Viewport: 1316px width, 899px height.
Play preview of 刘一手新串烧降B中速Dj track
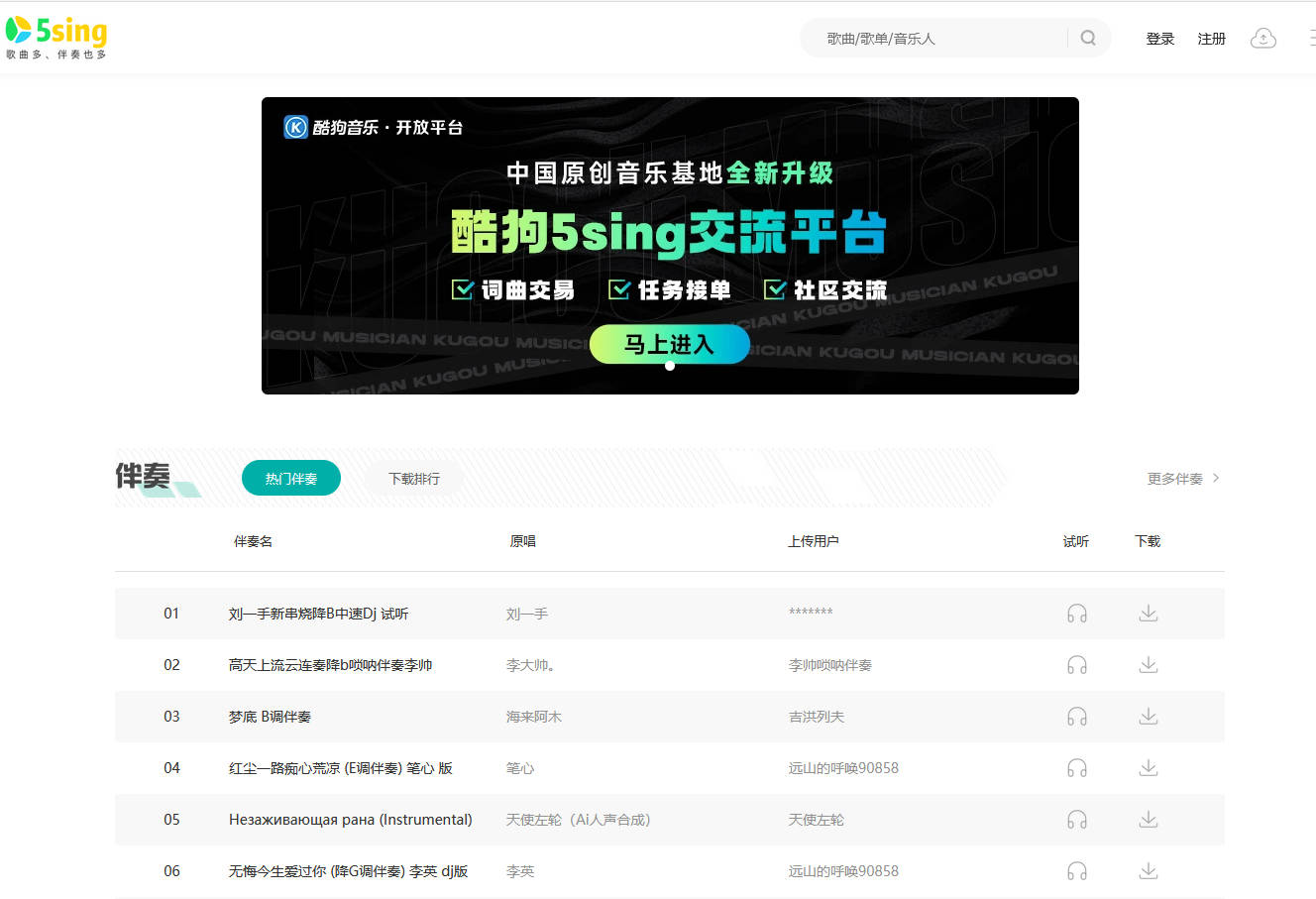tap(1076, 613)
